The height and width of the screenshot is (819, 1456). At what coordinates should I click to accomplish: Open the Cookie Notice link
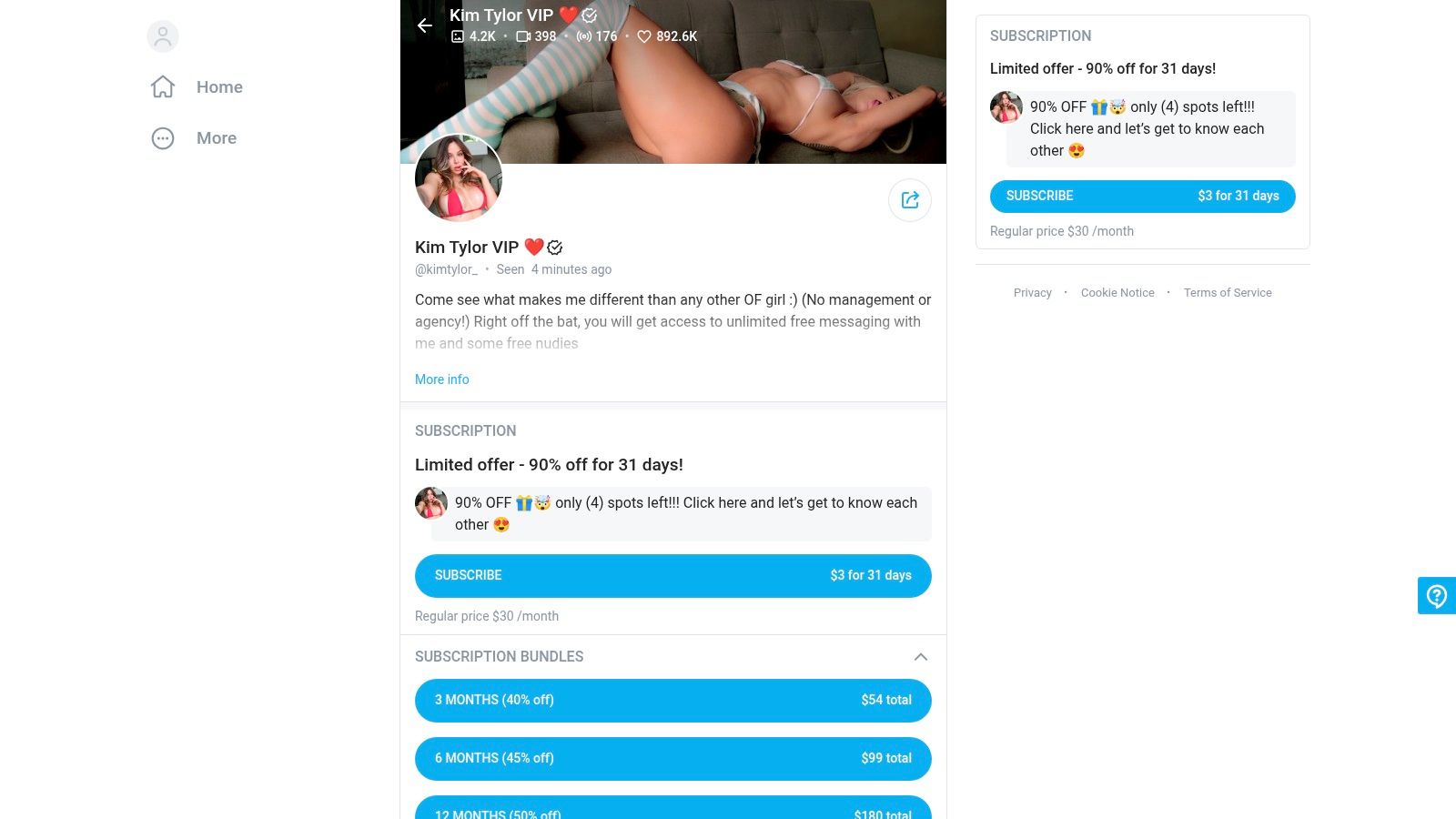click(1117, 293)
